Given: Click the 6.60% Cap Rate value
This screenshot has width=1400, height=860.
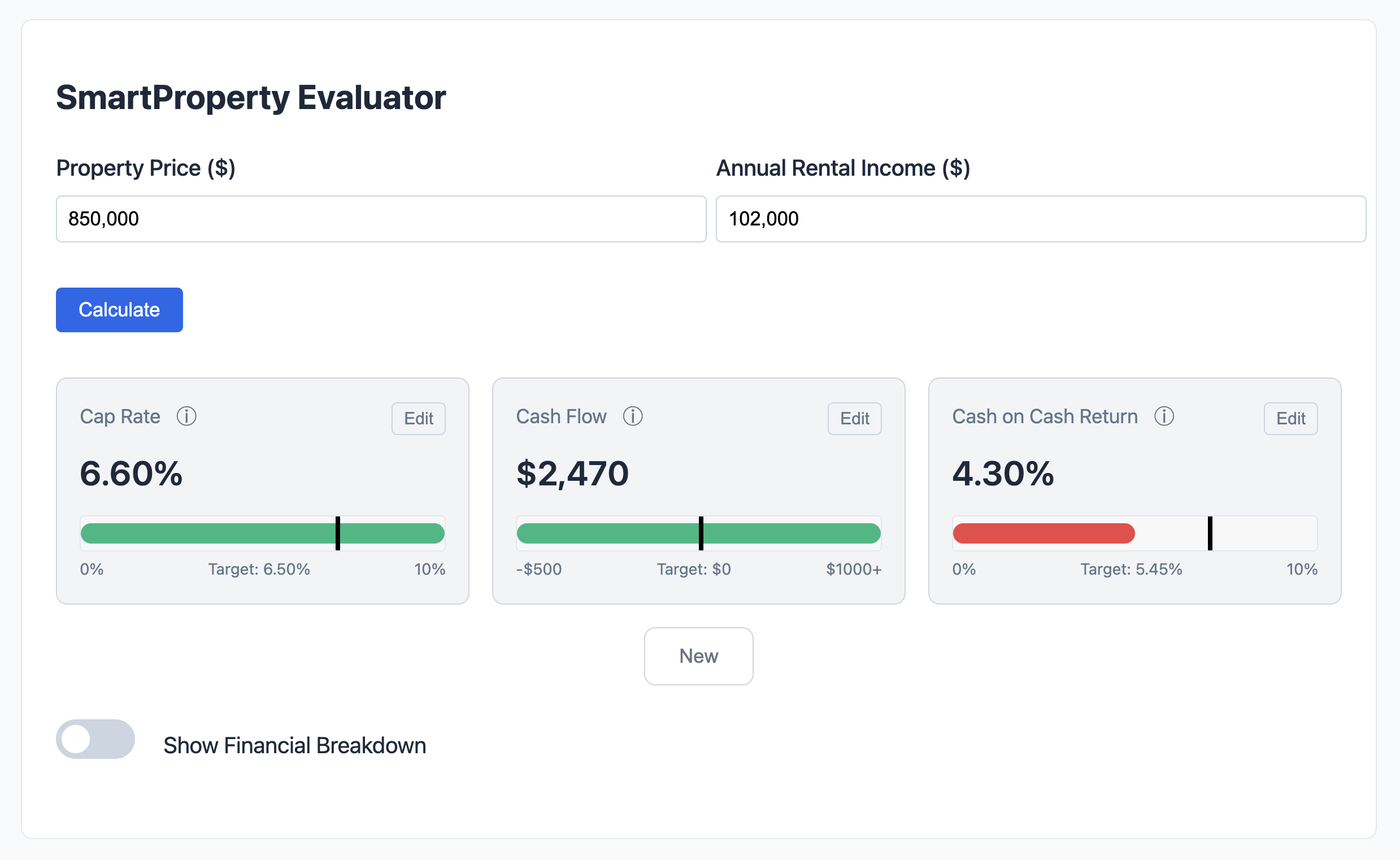Looking at the screenshot, I should pos(131,474).
